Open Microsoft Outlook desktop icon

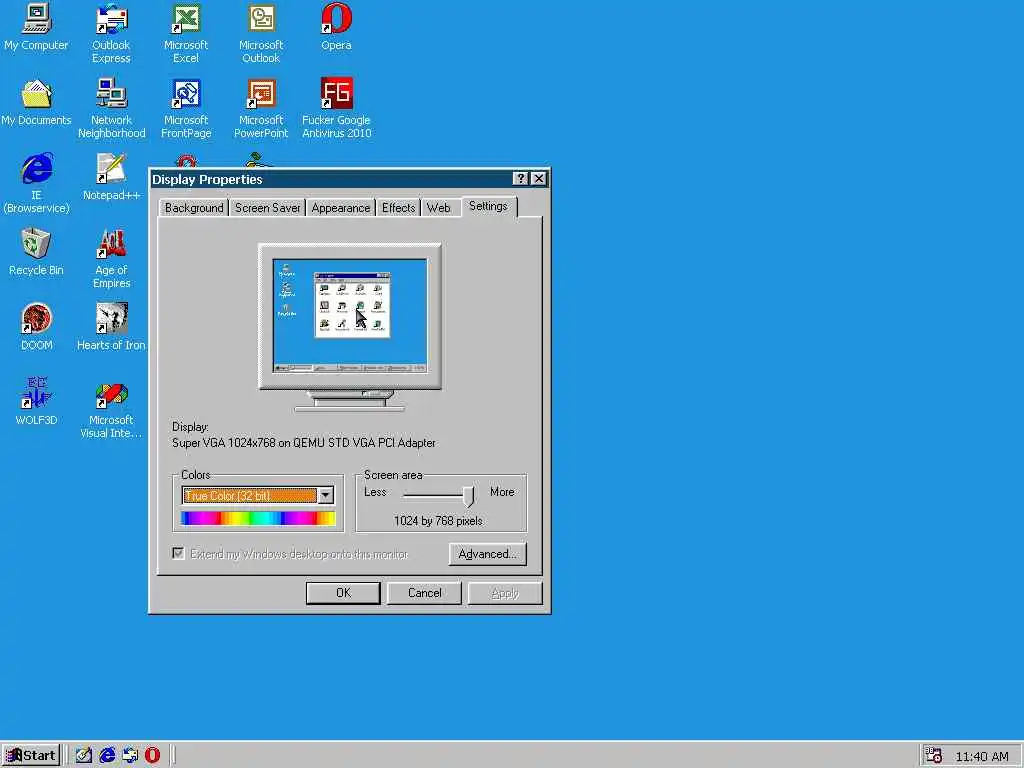(x=261, y=33)
